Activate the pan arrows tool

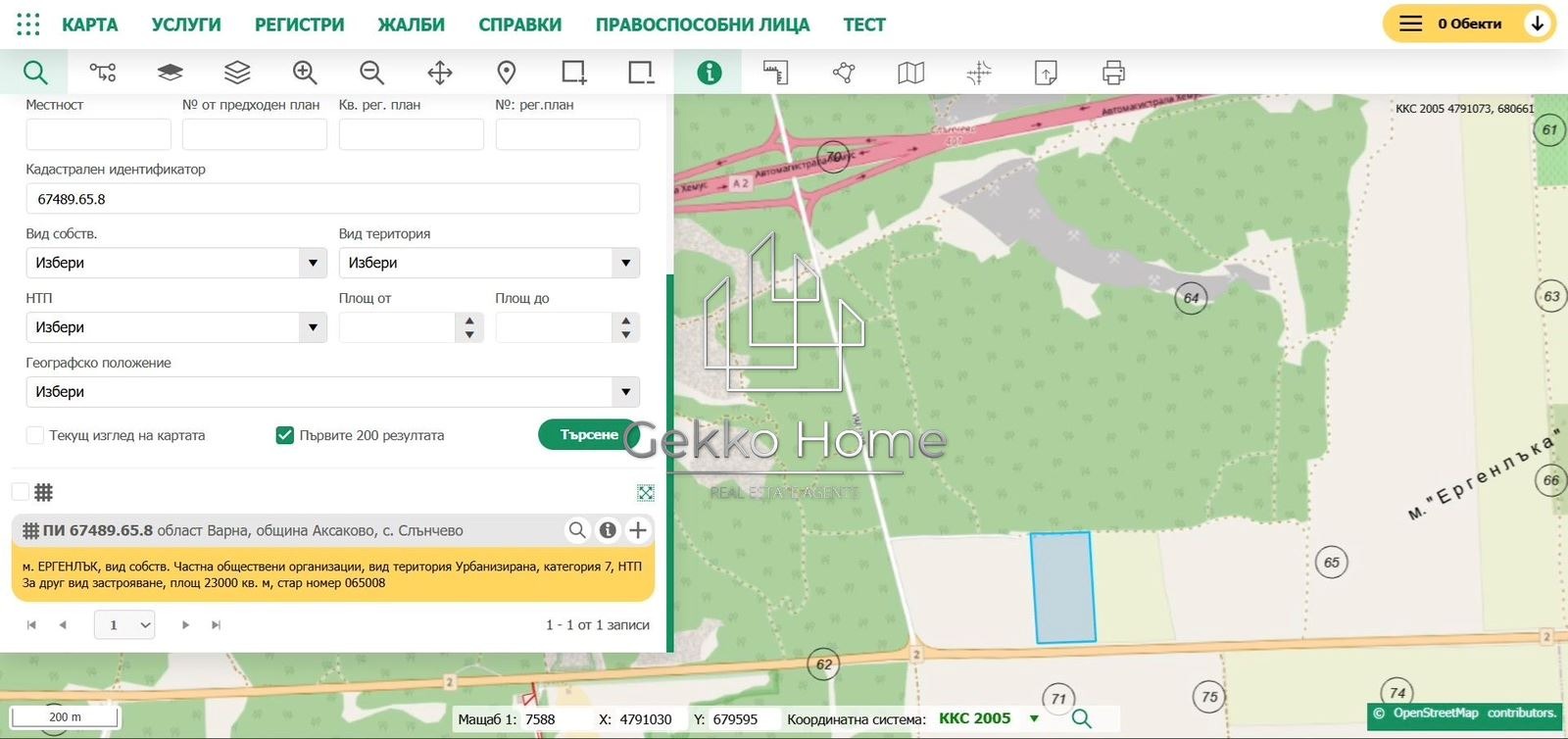coord(440,73)
